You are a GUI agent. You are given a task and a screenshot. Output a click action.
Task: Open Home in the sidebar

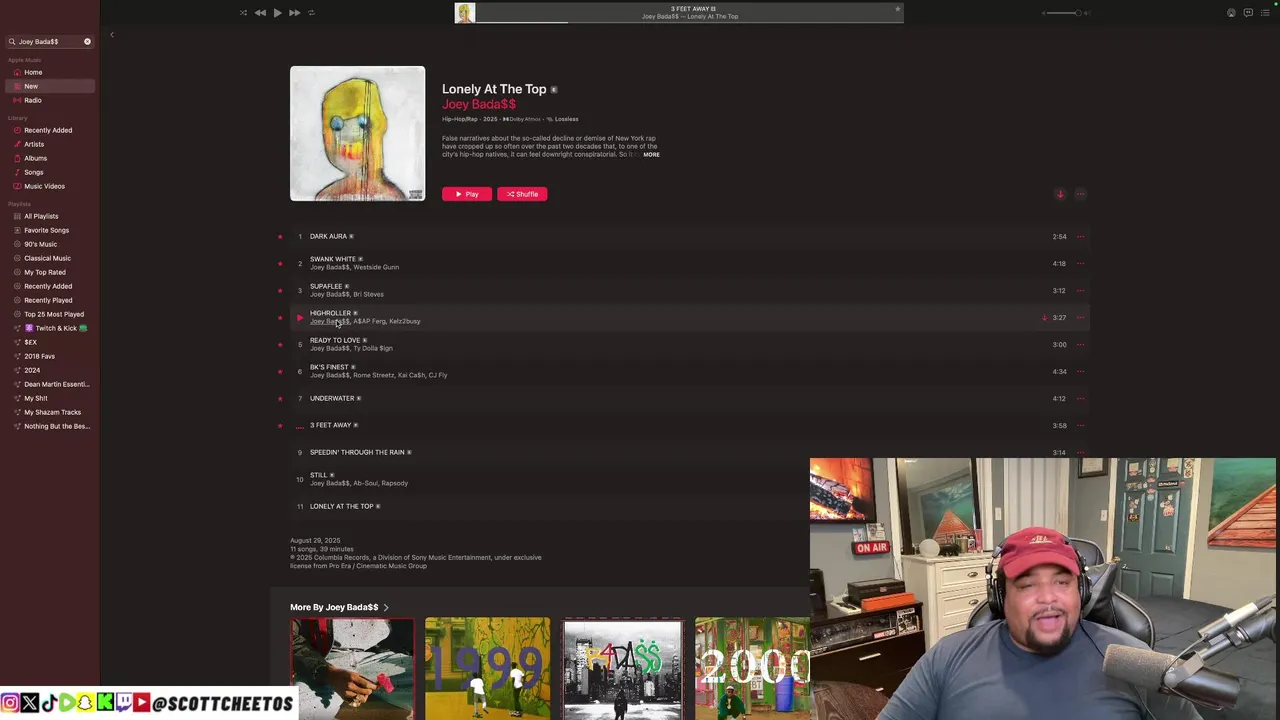pyautogui.click(x=48, y=72)
